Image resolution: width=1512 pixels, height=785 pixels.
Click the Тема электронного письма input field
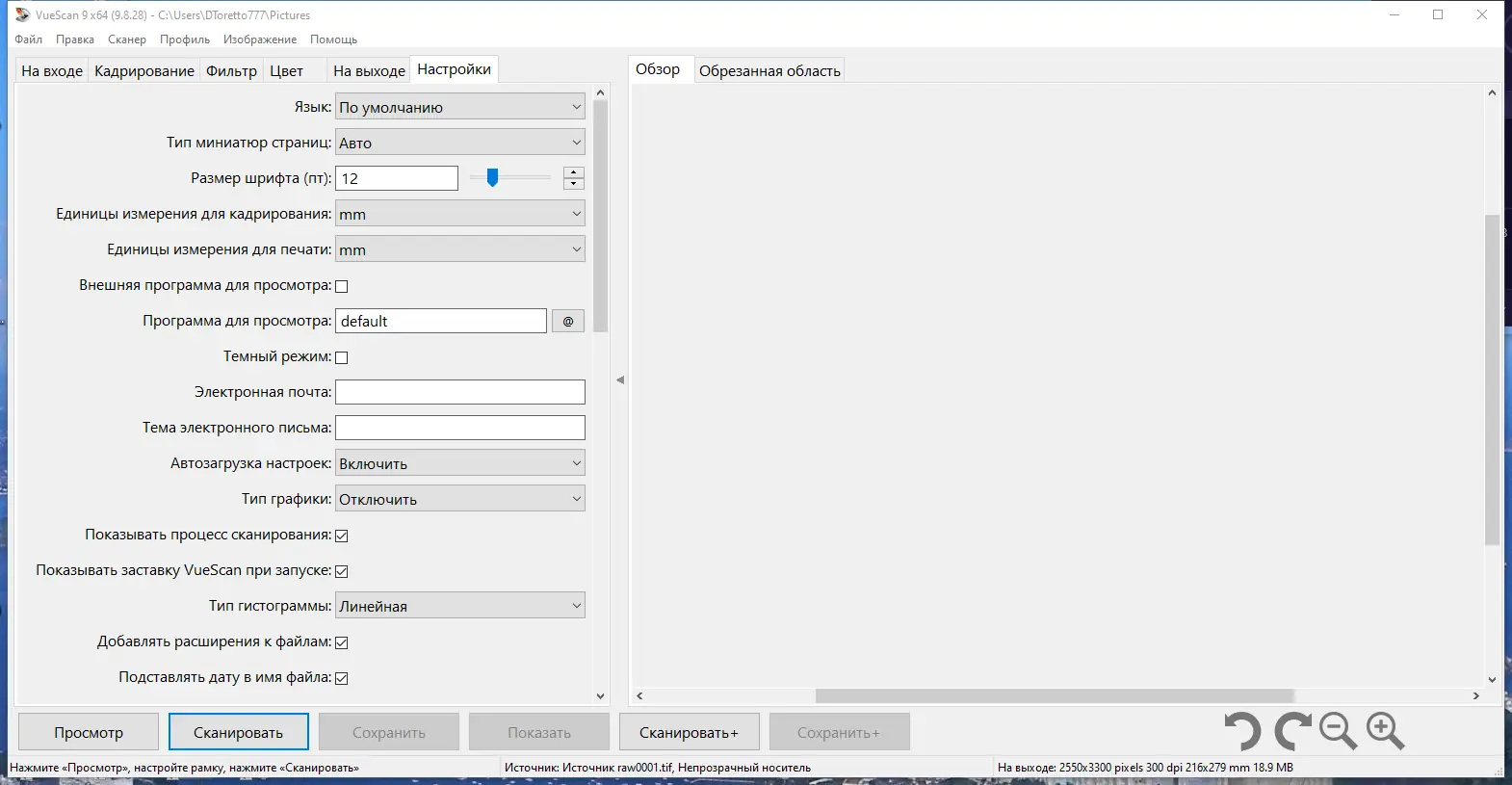(460, 428)
